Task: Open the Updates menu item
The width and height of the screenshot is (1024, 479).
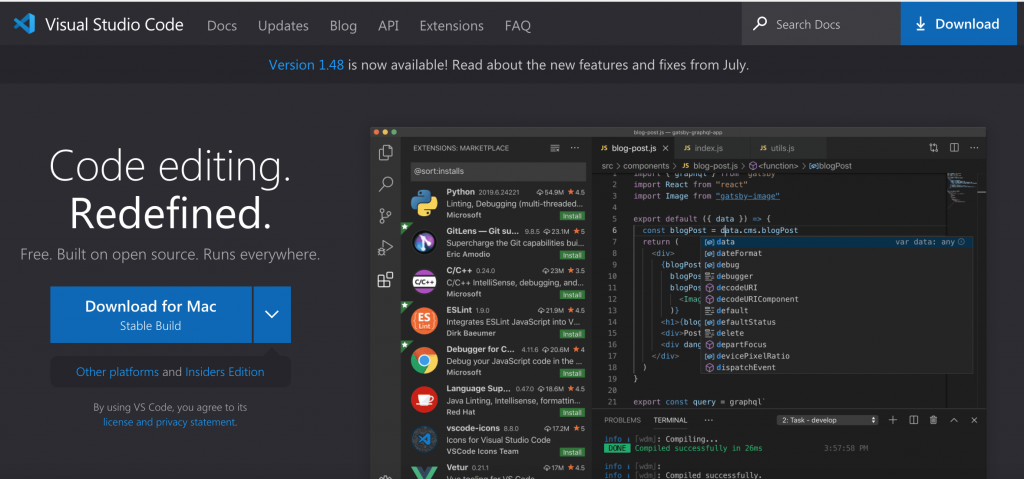Action: [283, 25]
